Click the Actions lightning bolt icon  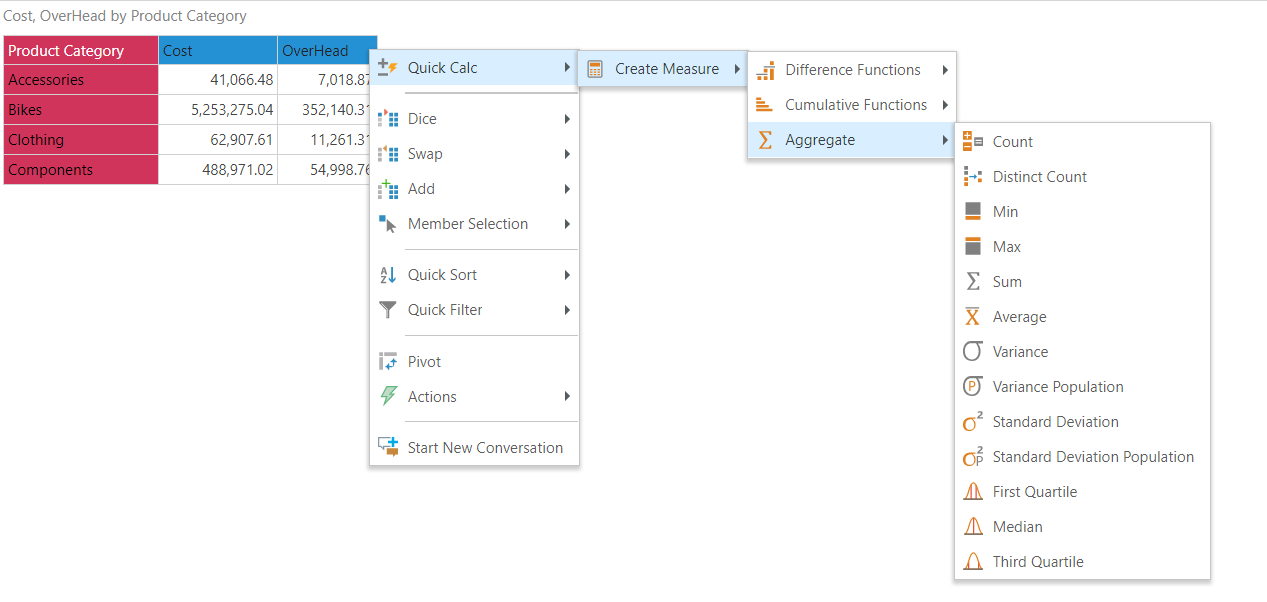[388, 397]
